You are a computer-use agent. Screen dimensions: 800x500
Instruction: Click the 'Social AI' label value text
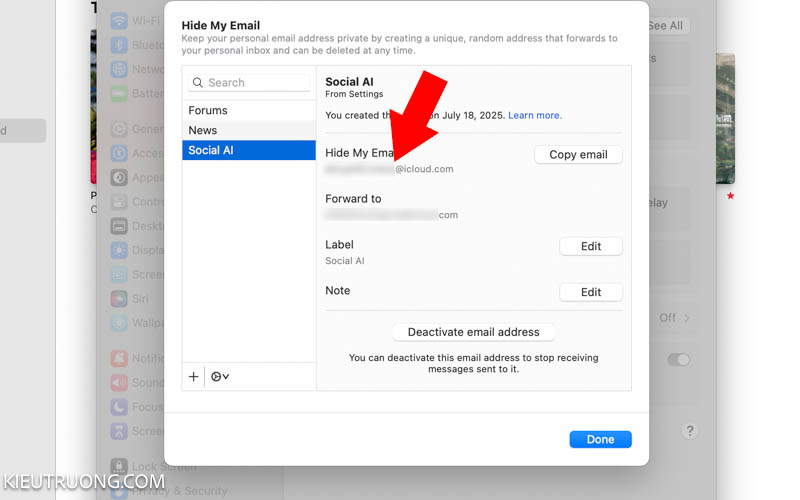point(345,261)
